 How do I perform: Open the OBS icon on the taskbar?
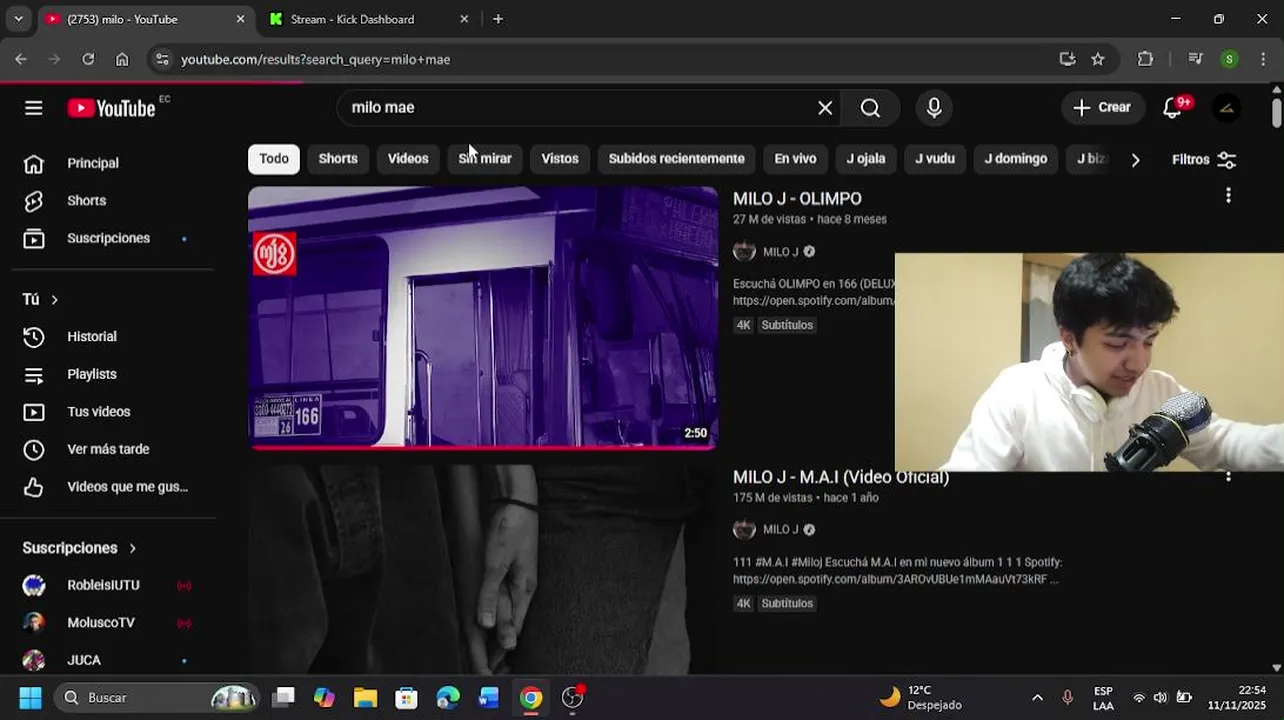point(572,697)
